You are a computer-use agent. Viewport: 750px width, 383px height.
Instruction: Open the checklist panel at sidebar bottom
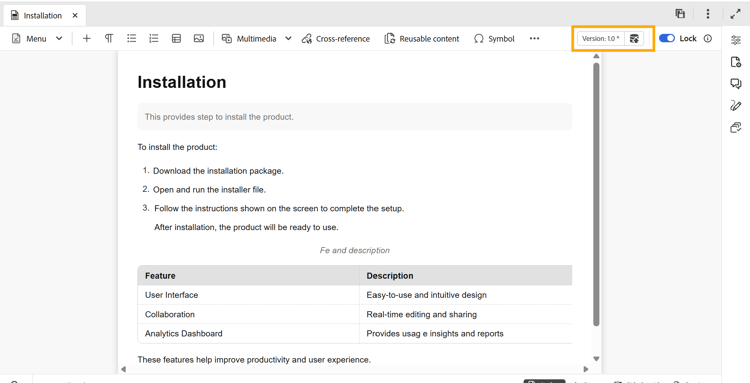pos(736,127)
